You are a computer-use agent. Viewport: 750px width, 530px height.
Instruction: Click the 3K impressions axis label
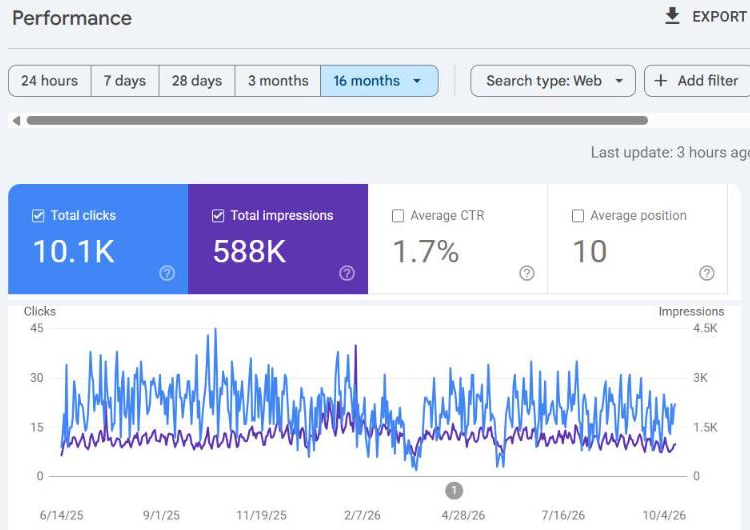701,377
